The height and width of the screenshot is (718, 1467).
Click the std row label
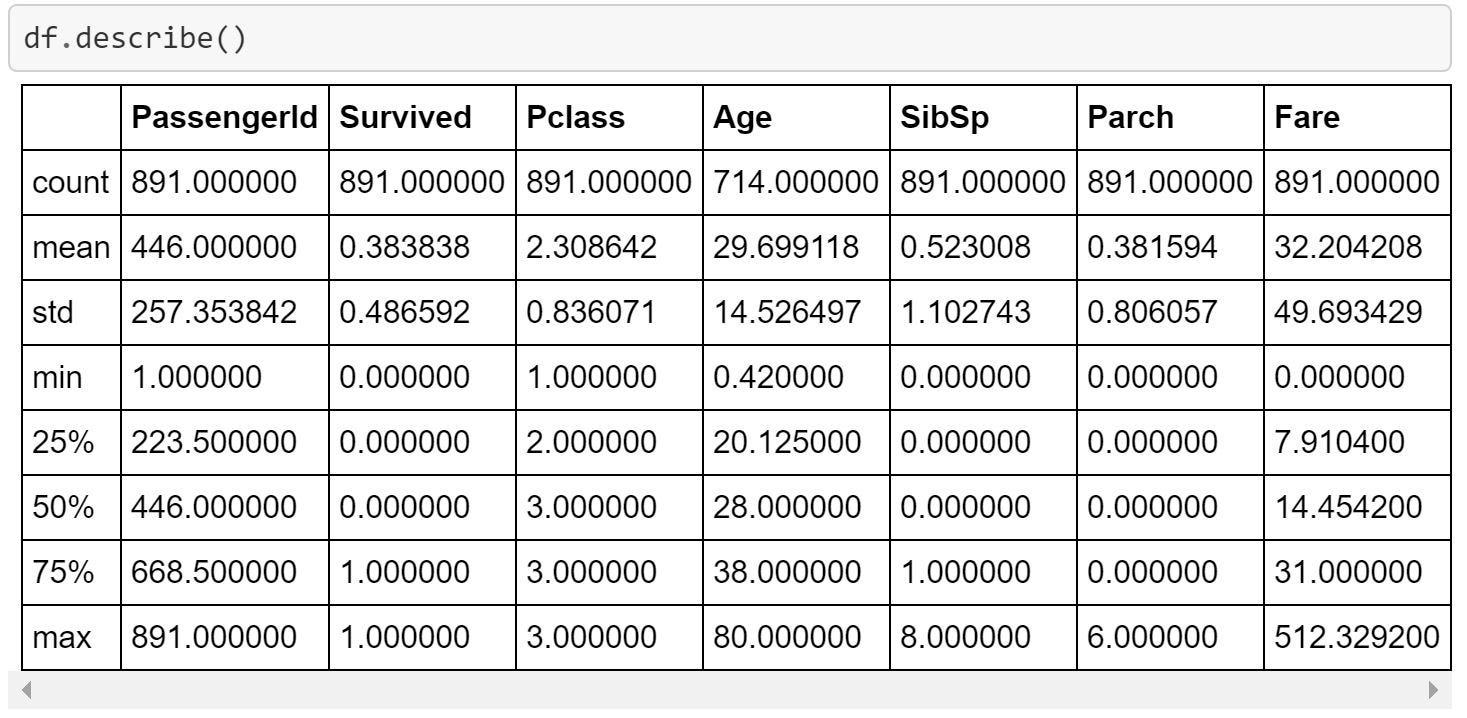pyautogui.click(x=54, y=313)
